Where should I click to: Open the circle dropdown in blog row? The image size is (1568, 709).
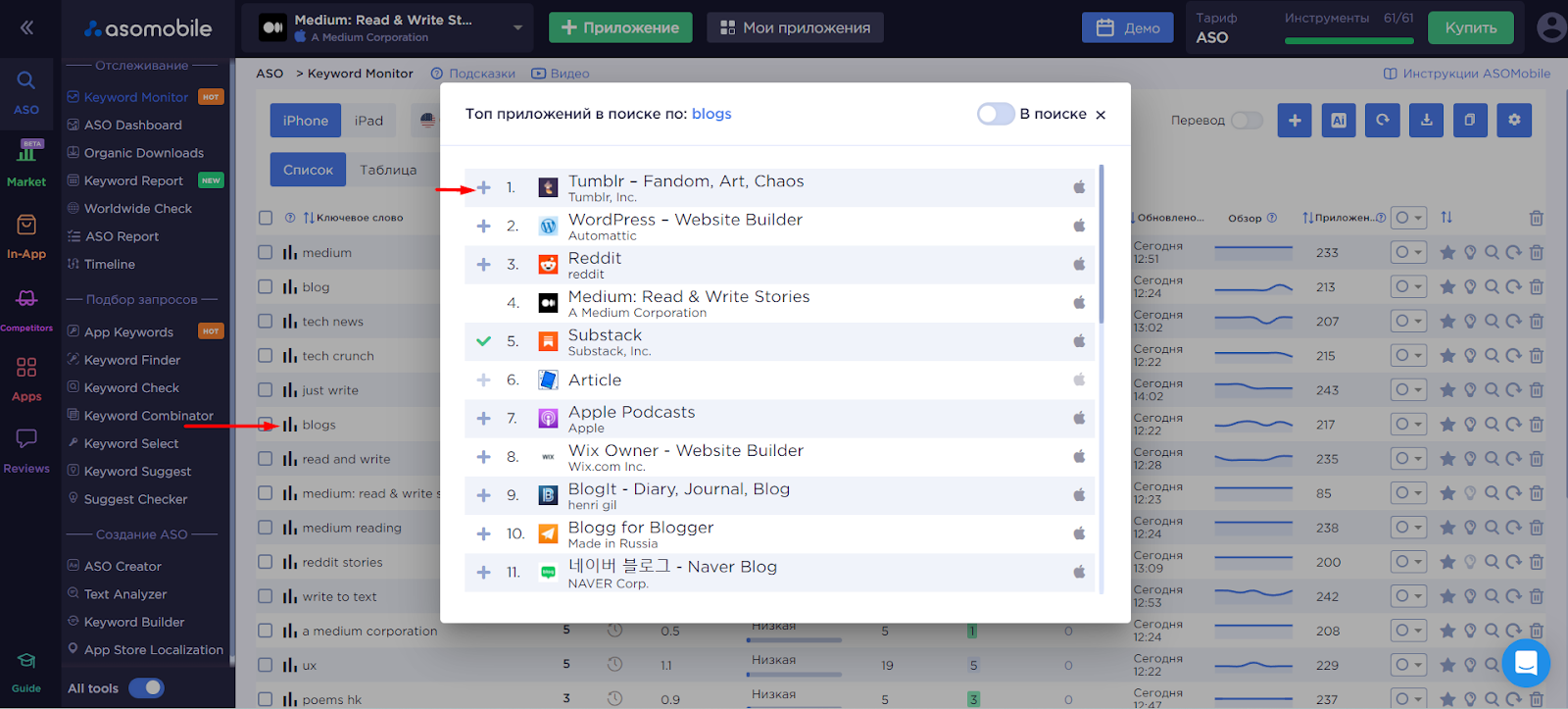pyautogui.click(x=1408, y=286)
